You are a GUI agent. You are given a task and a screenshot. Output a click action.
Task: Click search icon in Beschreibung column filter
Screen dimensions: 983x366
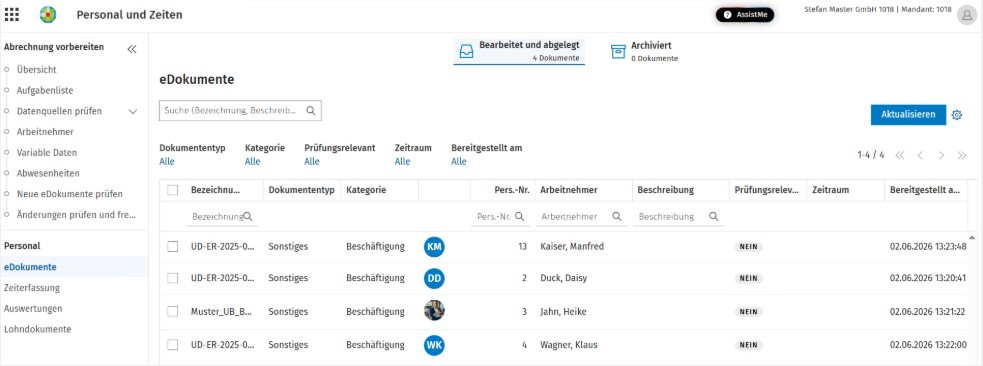[x=713, y=216]
